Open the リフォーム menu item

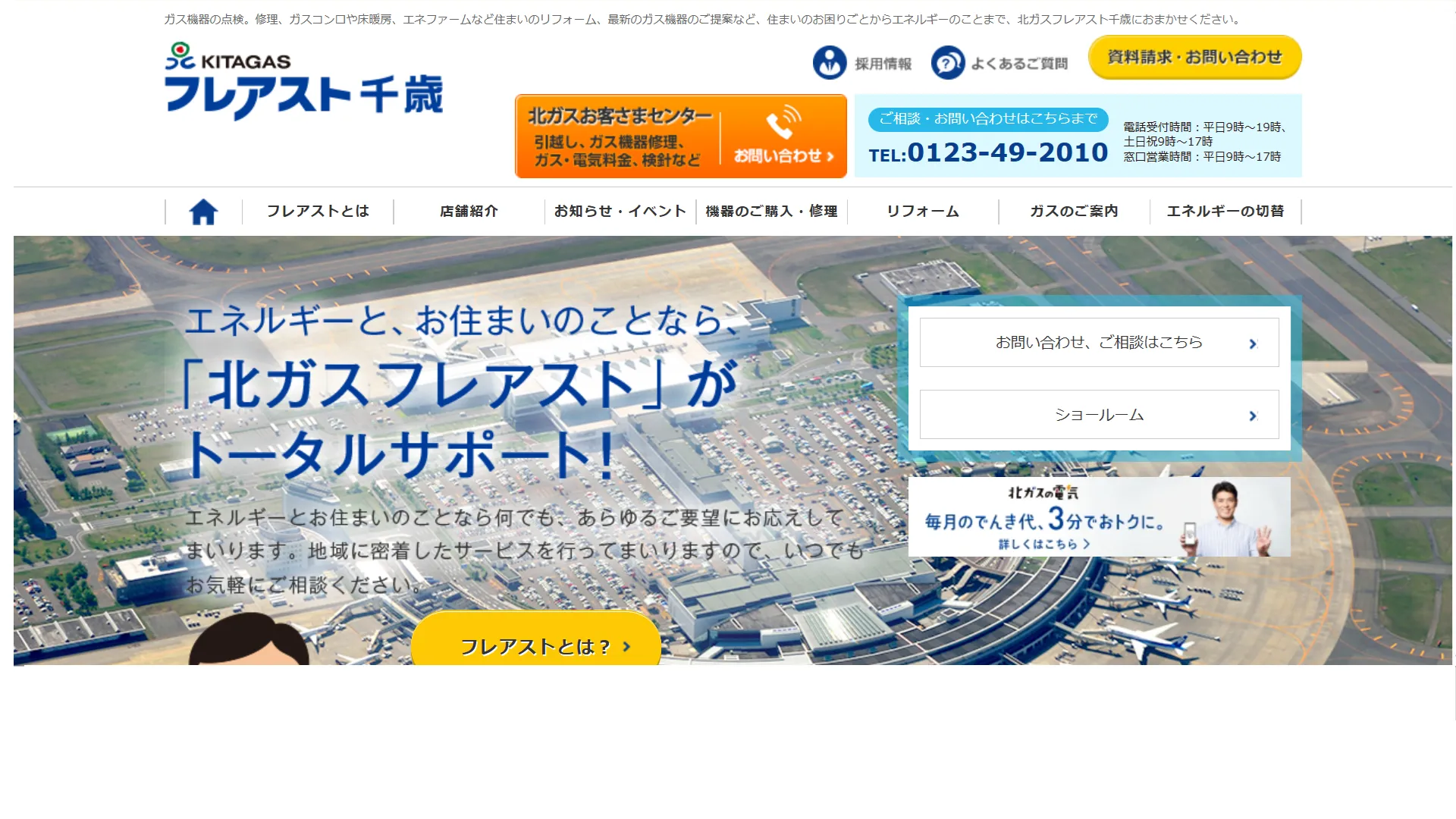(x=923, y=212)
